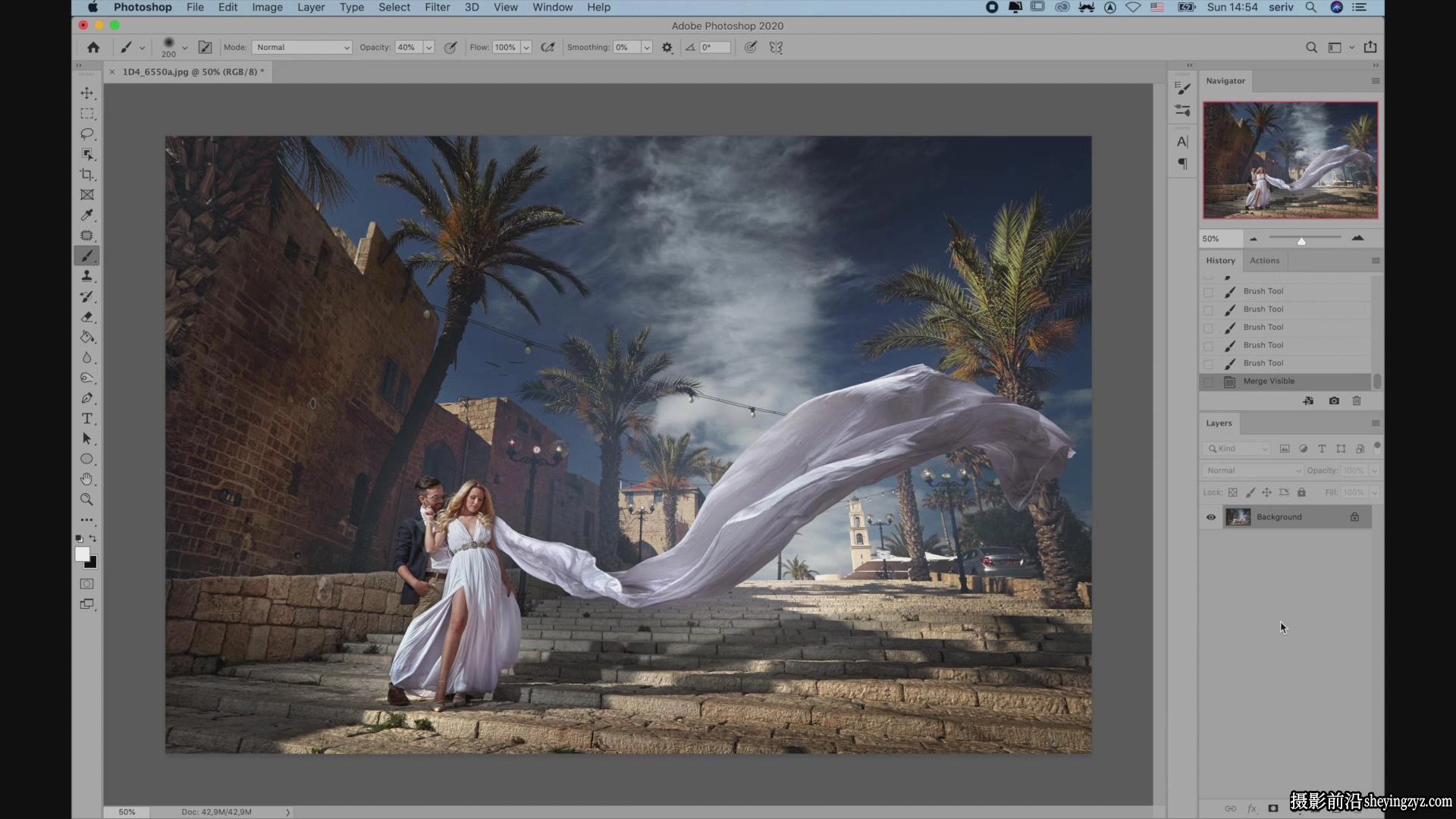1456x819 pixels.
Task: Select the Paint Bucket tool
Action: pos(87,337)
